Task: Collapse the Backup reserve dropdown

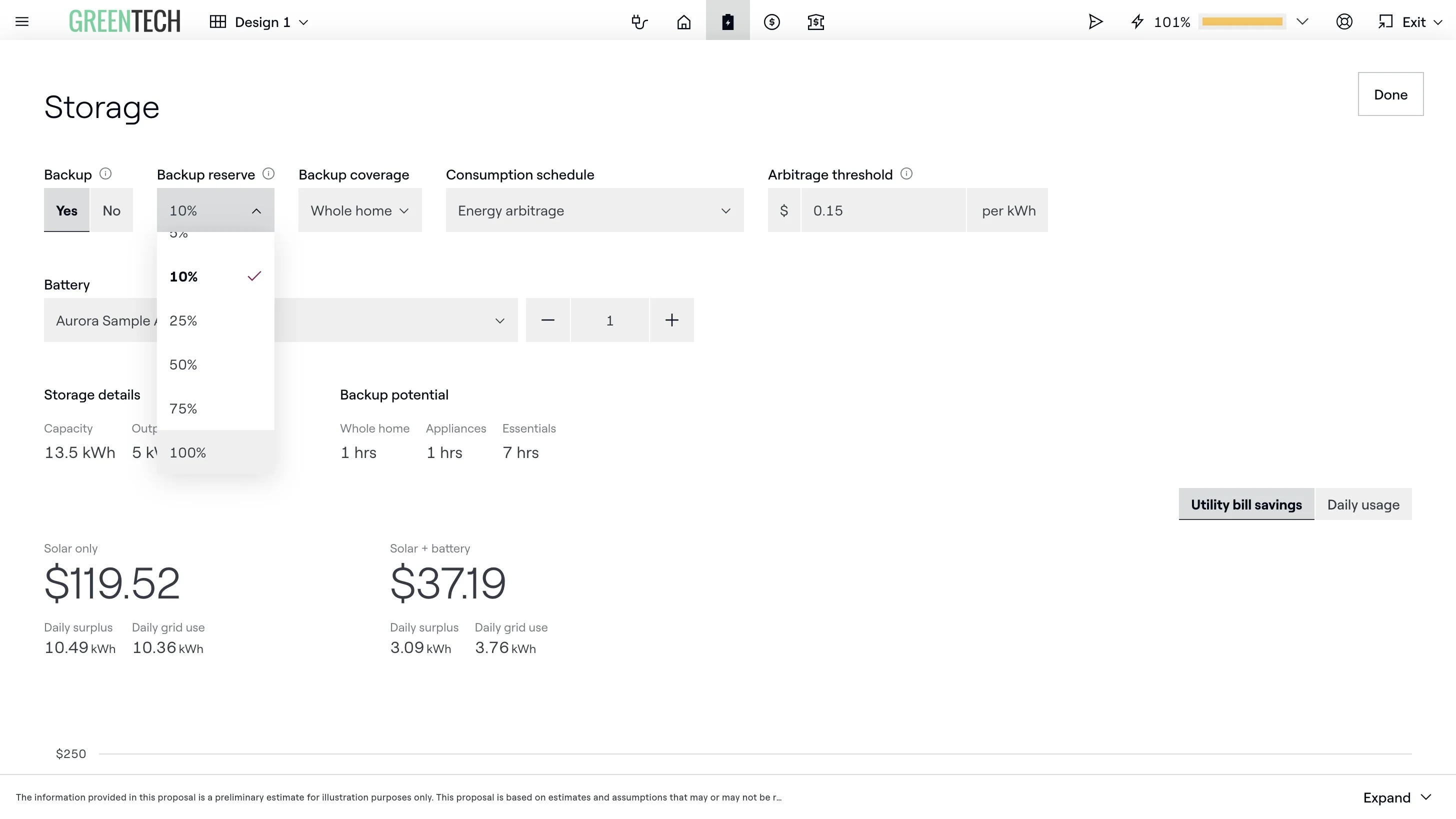Action: tap(215, 210)
